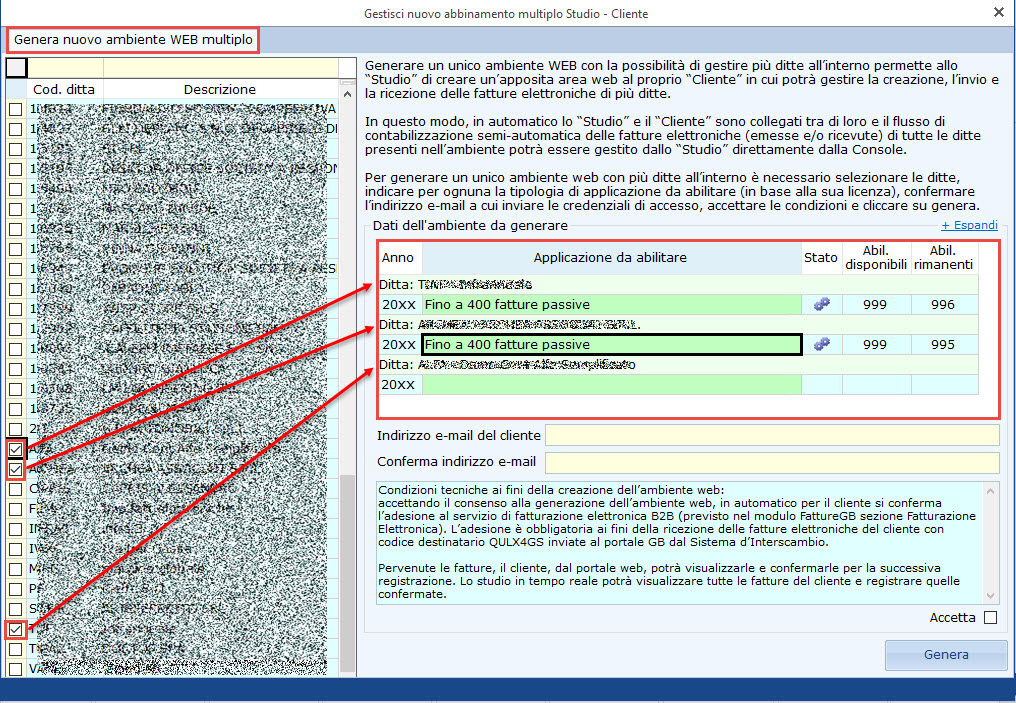
Task: Select the Anno column header
Action: (398, 258)
